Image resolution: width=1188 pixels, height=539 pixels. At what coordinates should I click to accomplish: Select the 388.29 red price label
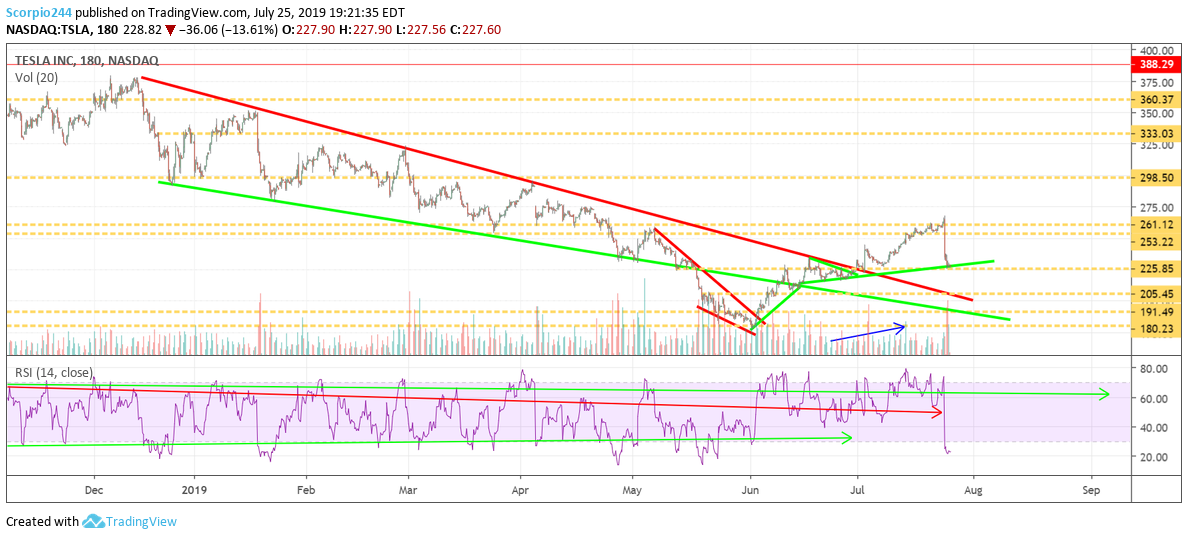pos(1155,64)
